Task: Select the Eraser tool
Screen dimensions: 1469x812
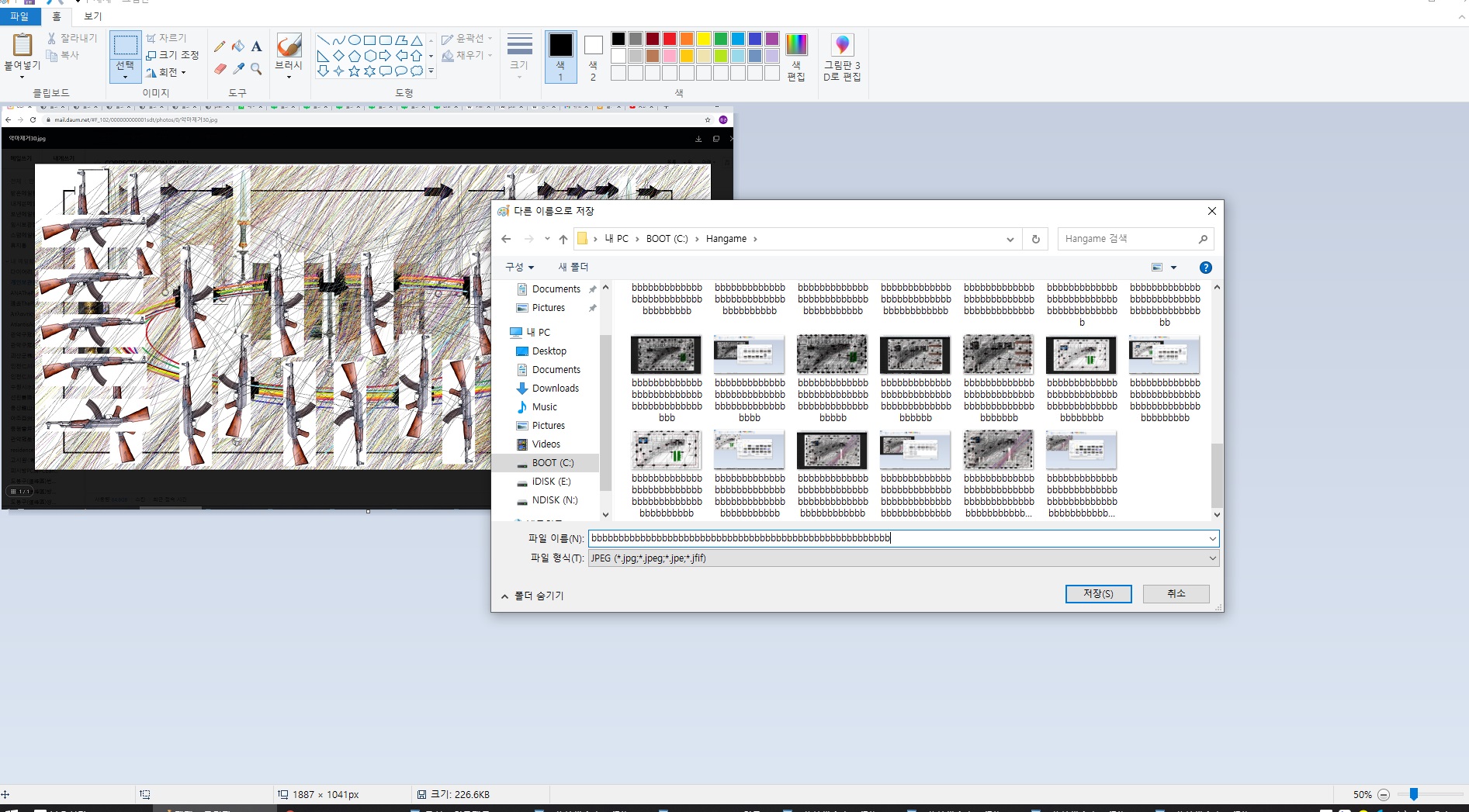Action: tap(220, 69)
